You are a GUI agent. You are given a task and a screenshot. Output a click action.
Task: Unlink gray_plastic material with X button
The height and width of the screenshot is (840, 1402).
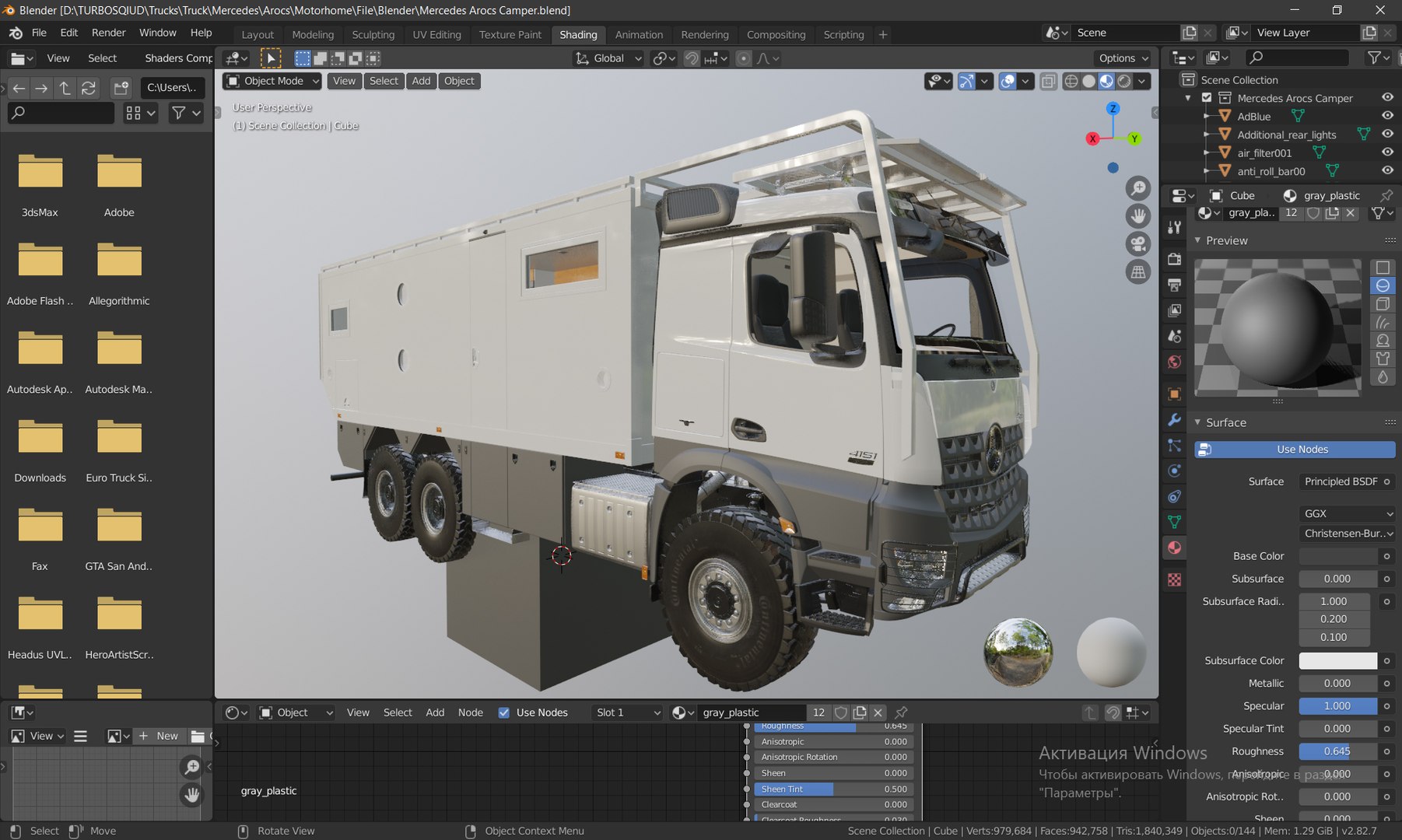tap(878, 712)
